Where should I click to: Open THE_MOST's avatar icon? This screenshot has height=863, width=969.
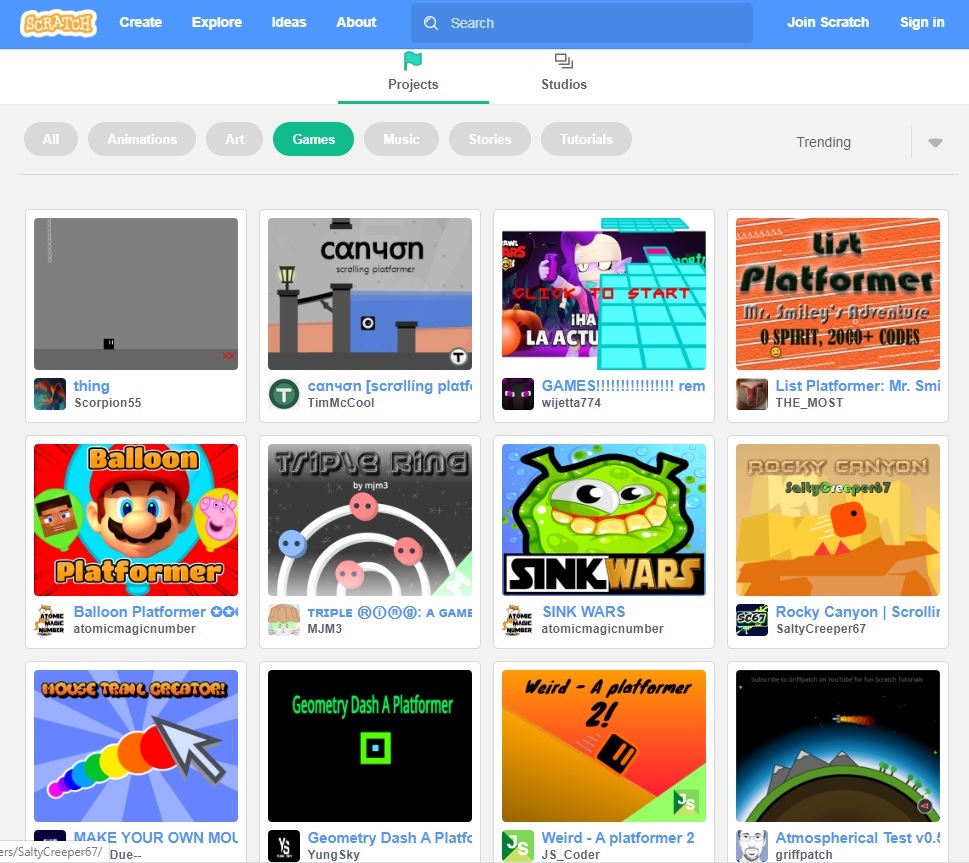[x=752, y=394]
